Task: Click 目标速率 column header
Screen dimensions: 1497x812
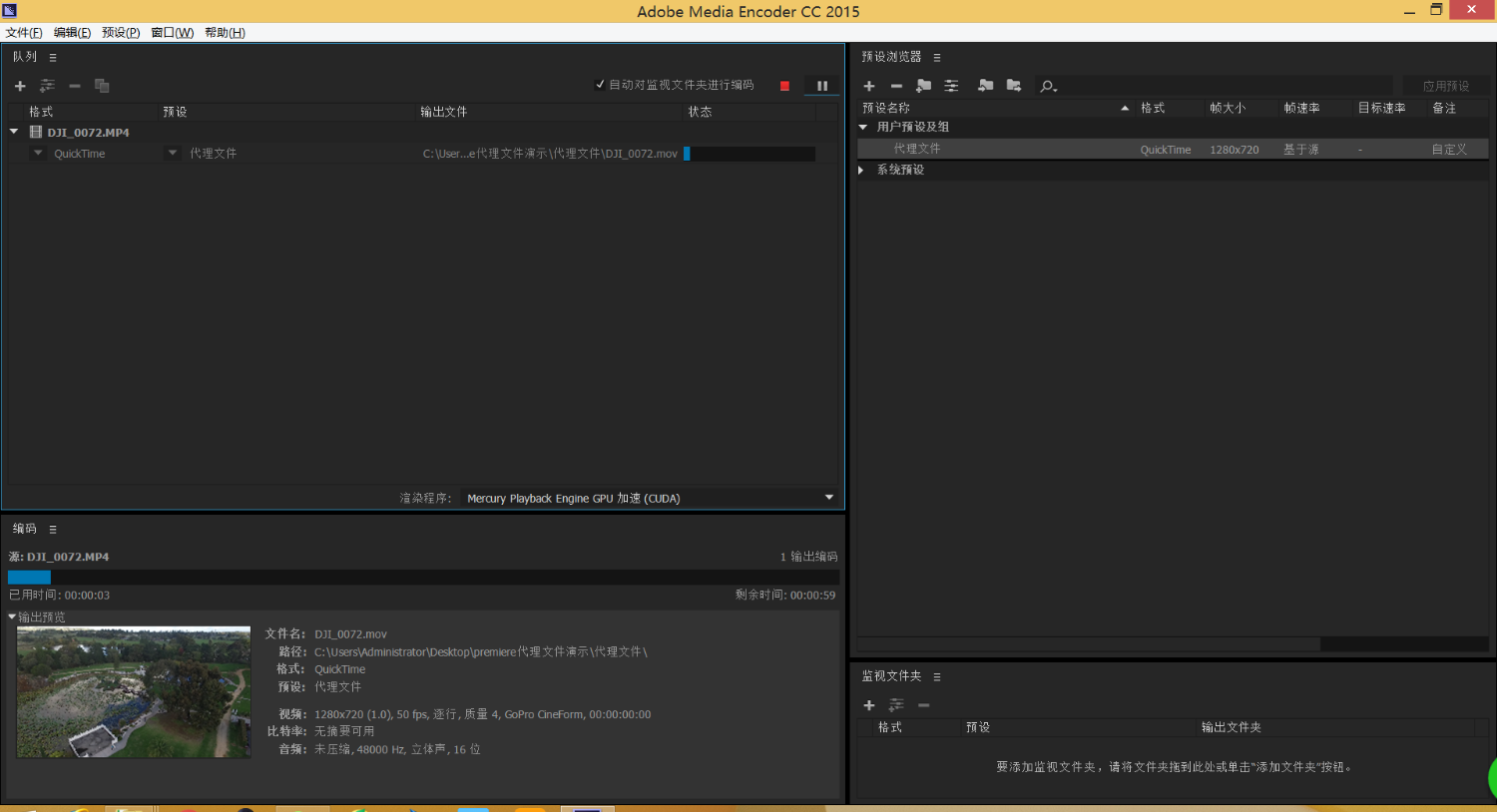Action: pos(1381,108)
